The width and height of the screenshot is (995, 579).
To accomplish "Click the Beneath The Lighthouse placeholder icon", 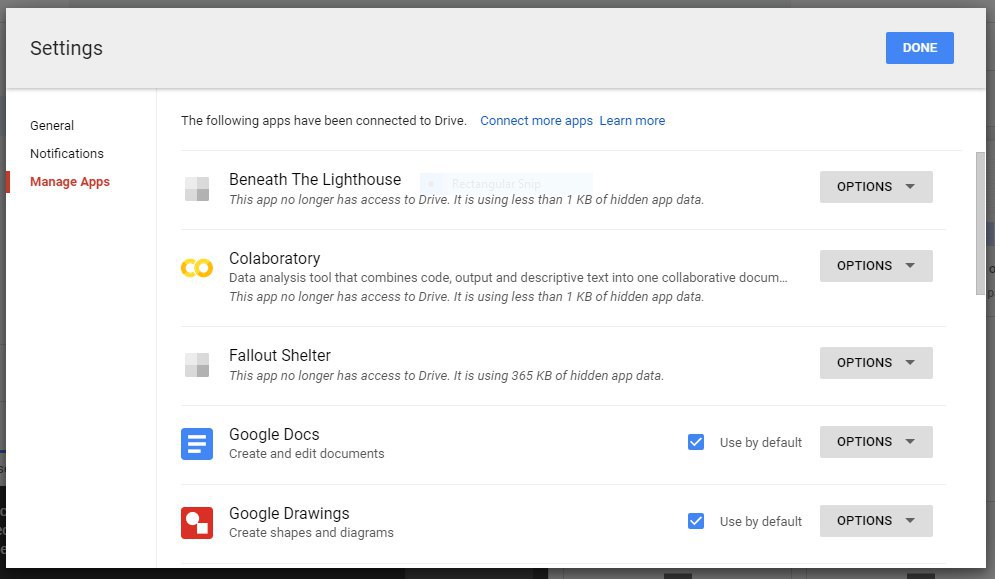I will [197, 189].
